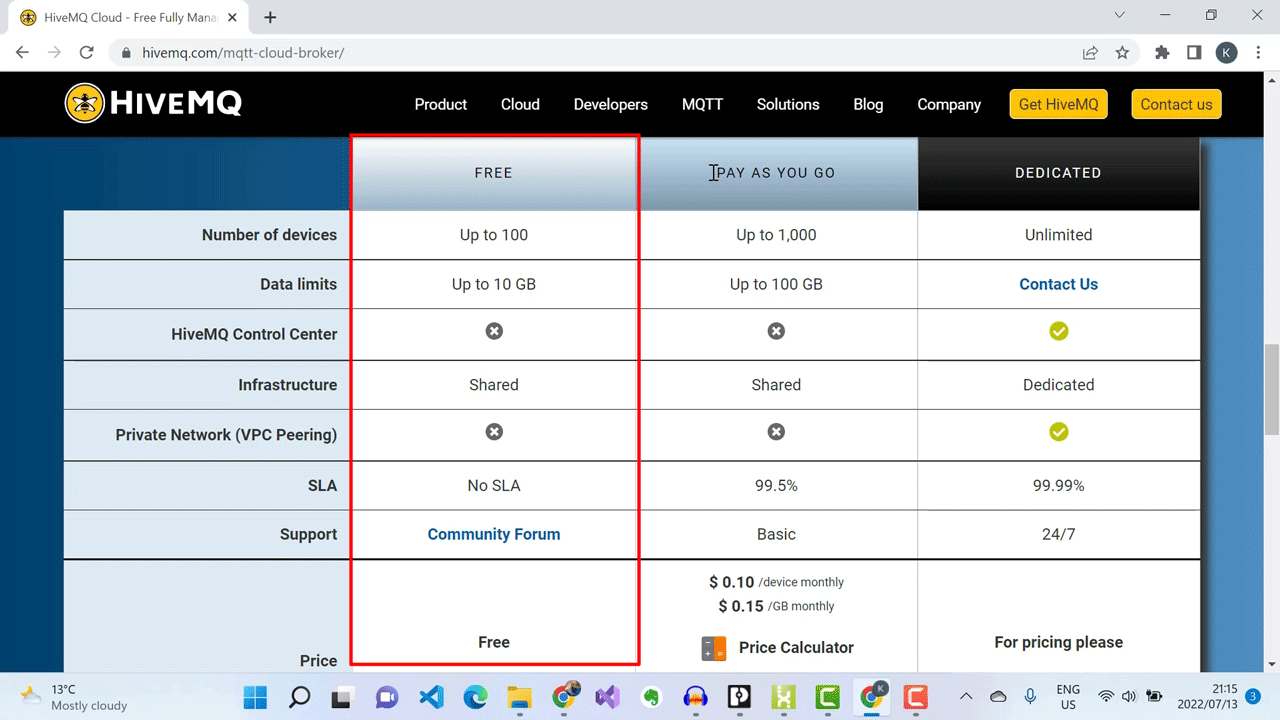Open the Windows Start menu
The width and height of the screenshot is (1280, 720).
point(256,696)
